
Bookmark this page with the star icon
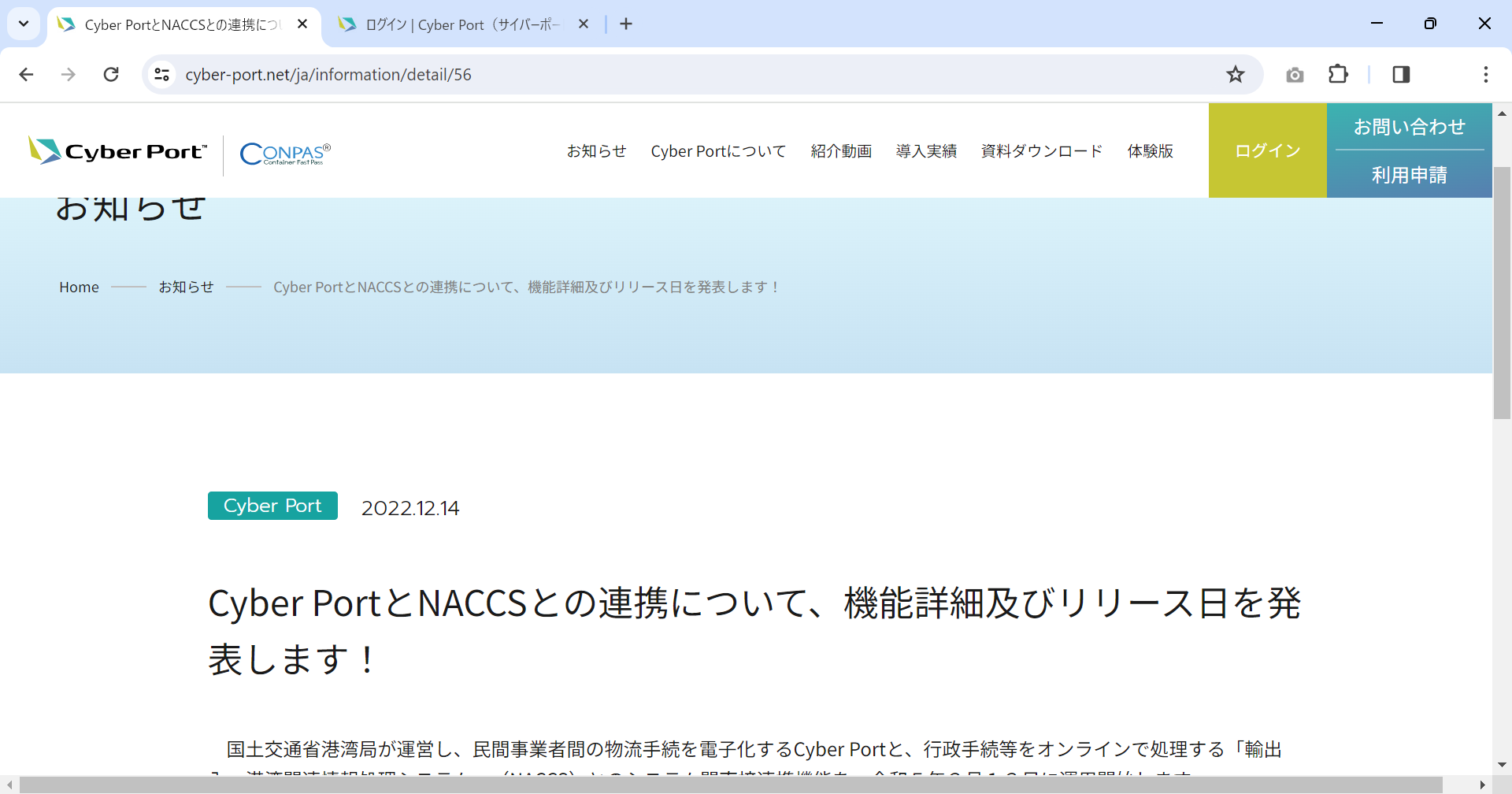[1235, 75]
